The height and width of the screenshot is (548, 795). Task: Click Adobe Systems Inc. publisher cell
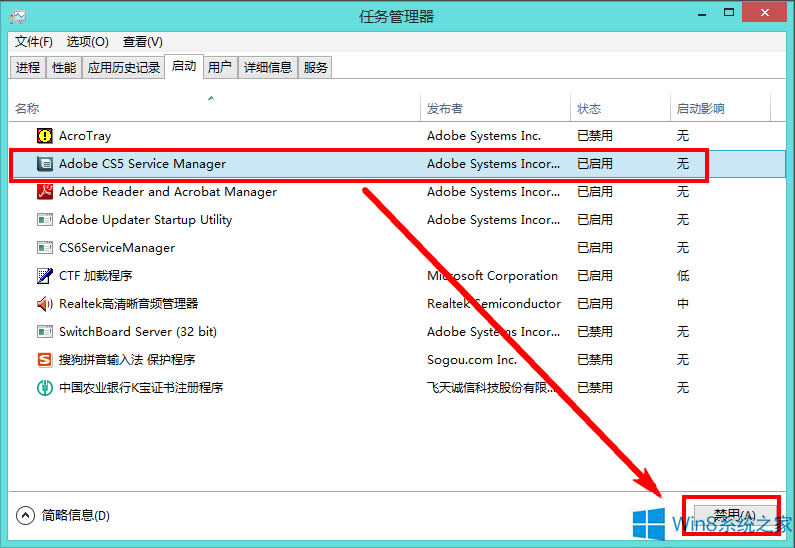pos(484,136)
